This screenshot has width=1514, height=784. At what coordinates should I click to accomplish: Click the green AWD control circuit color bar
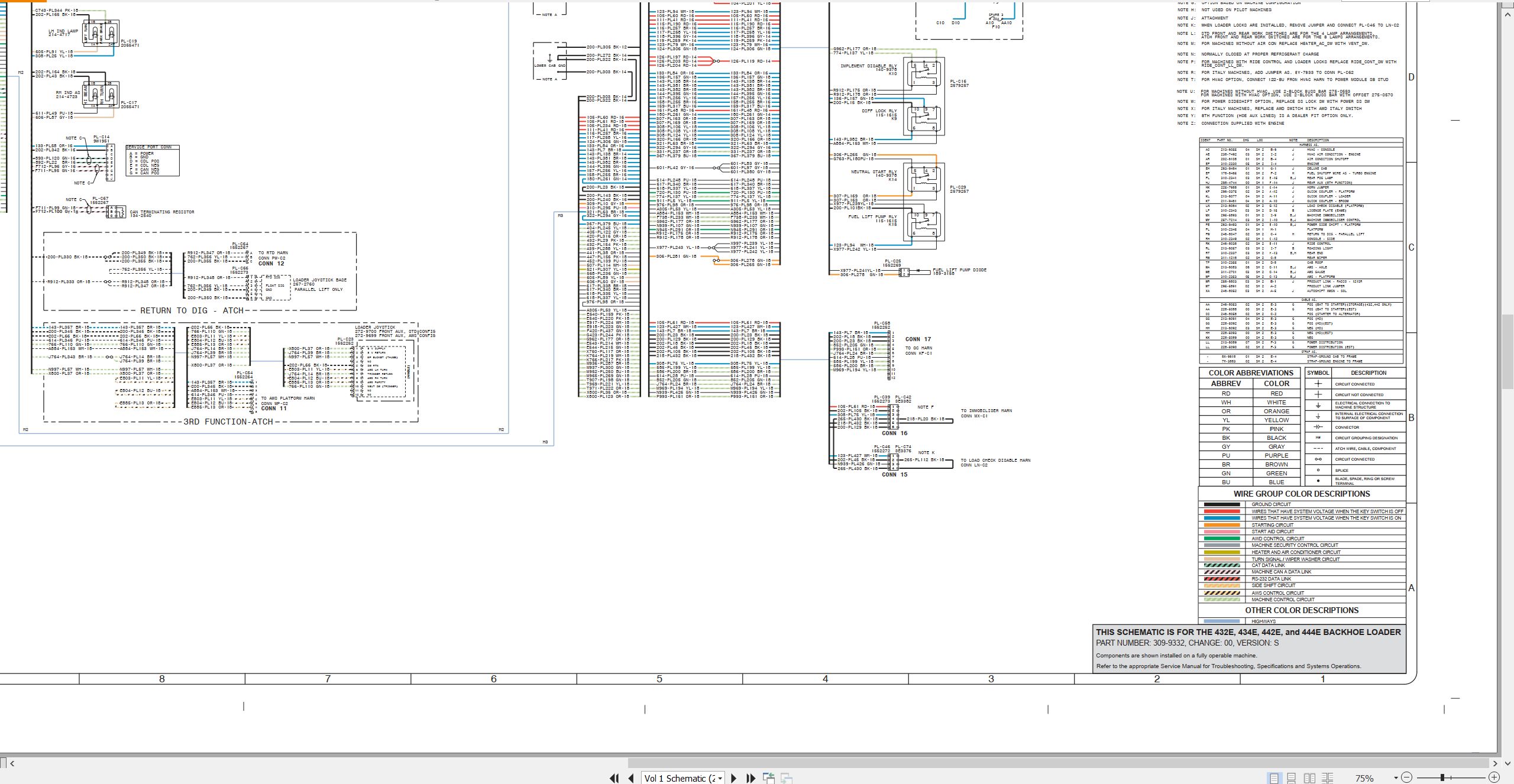pyautogui.click(x=1222, y=539)
